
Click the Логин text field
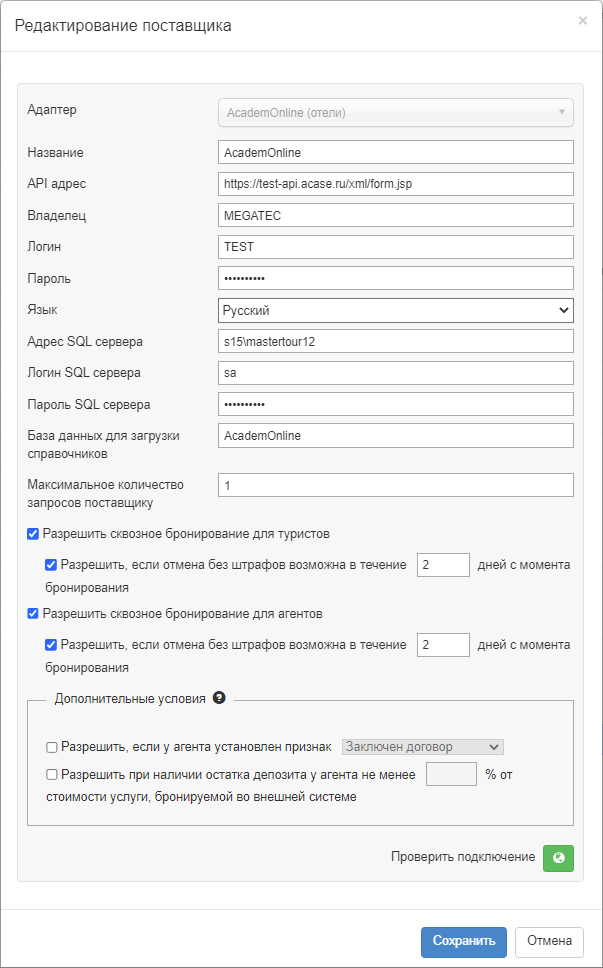pos(395,247)
